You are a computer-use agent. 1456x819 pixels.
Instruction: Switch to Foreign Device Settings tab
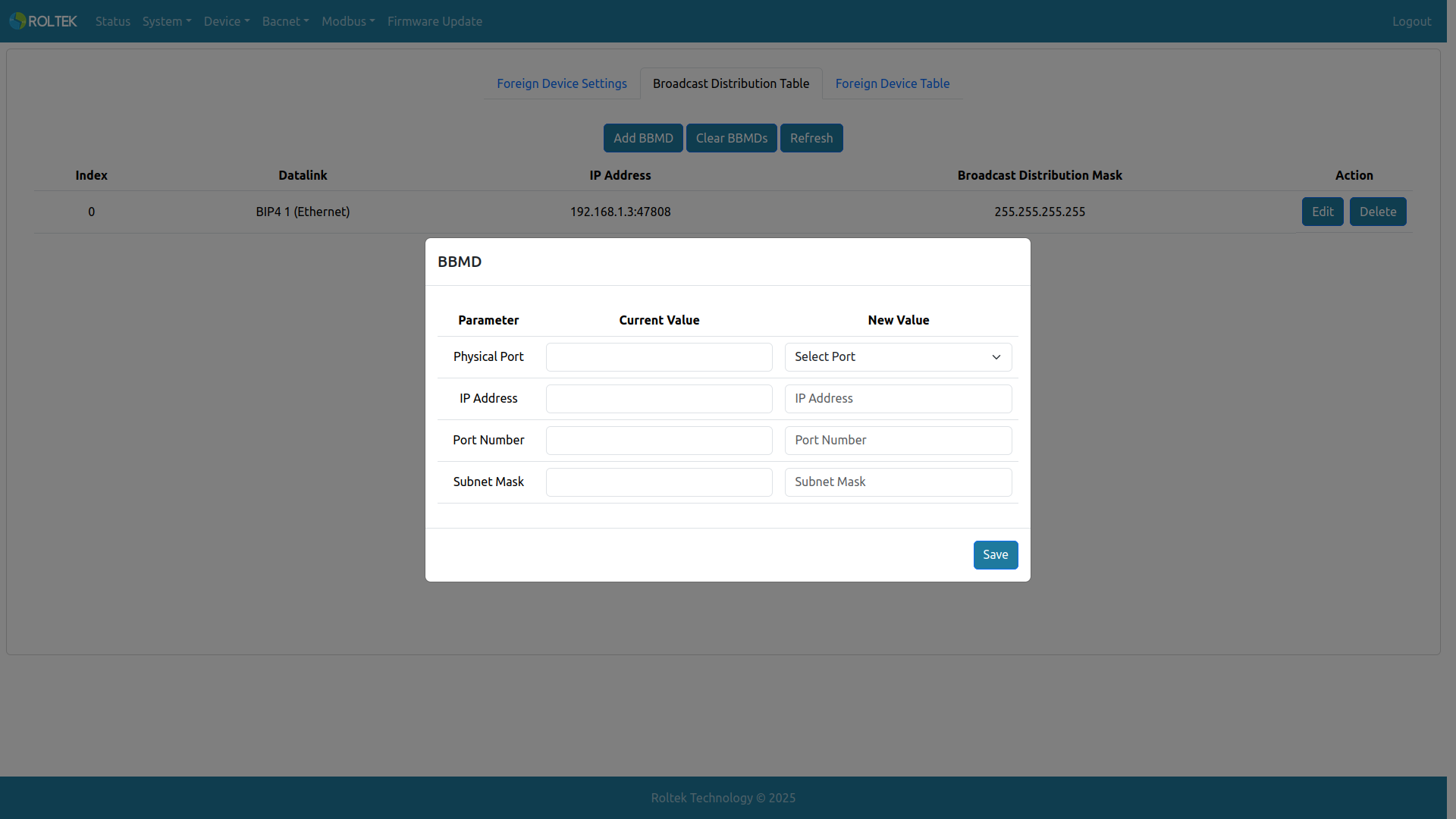[562, 83]
